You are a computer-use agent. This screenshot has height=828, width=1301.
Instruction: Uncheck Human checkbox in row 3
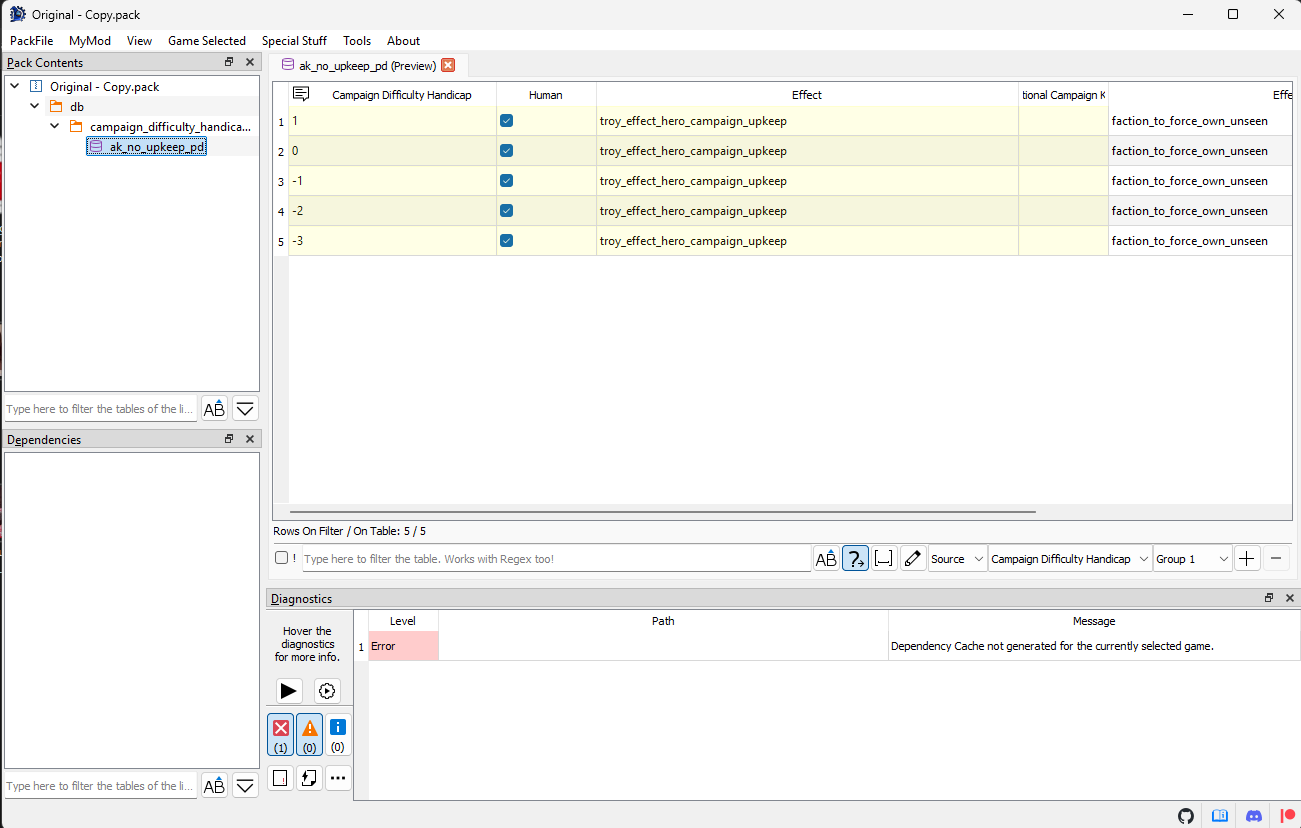click(x=506, y=181)
